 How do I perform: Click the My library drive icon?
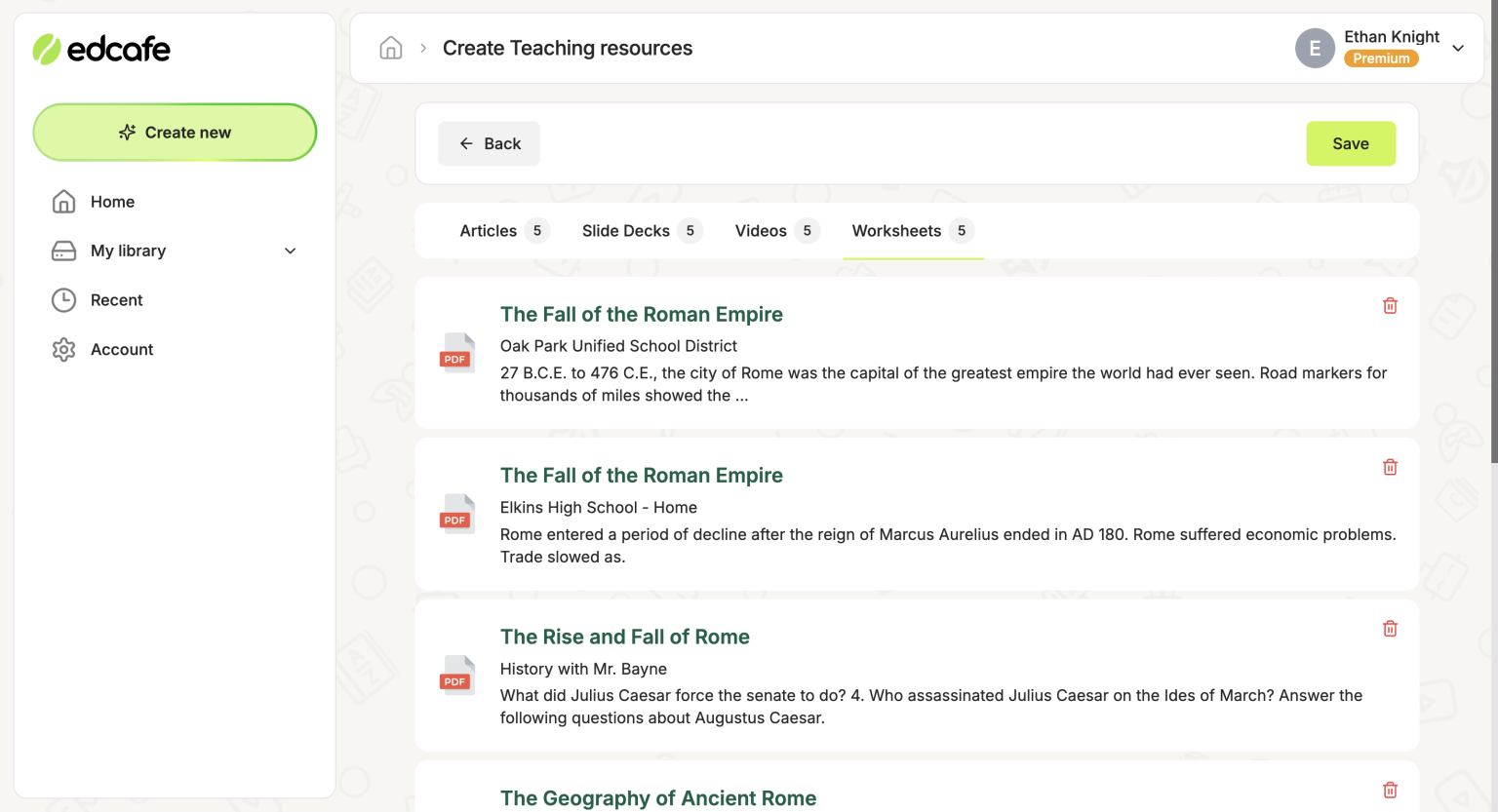(63, 251)
